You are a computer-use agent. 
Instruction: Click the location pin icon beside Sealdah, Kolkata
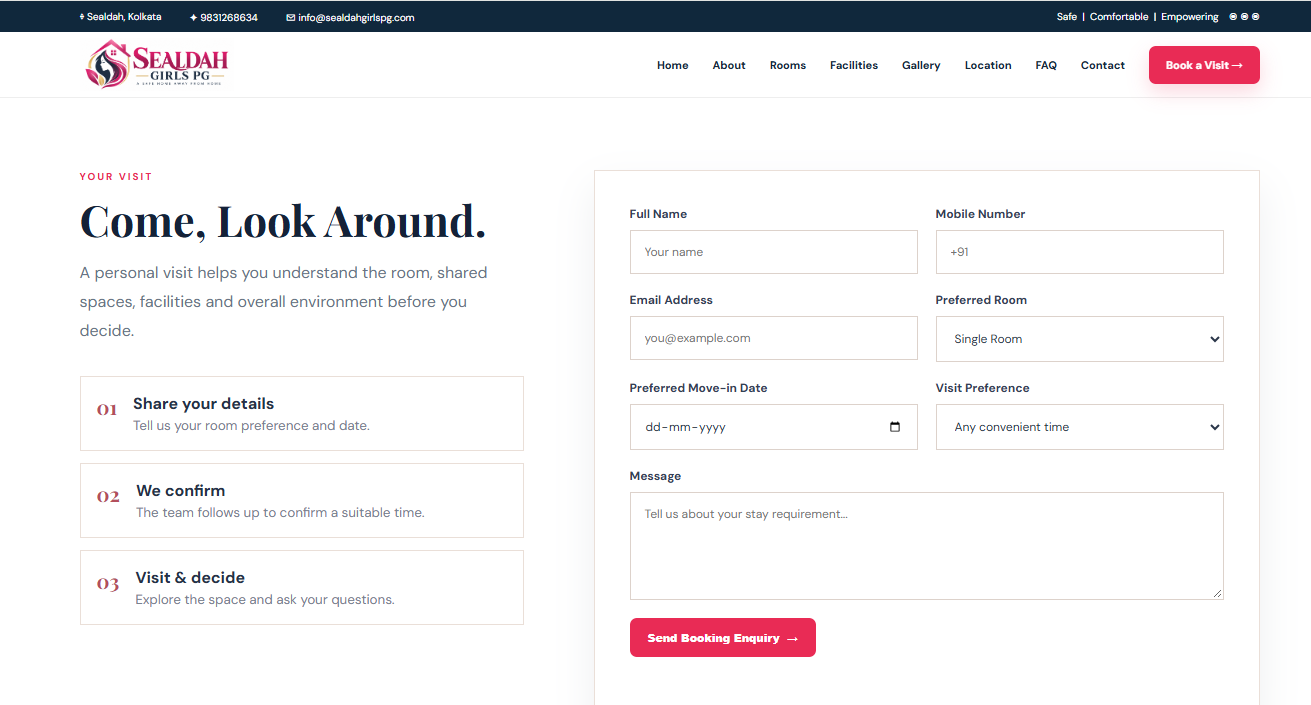click(82, 17)
